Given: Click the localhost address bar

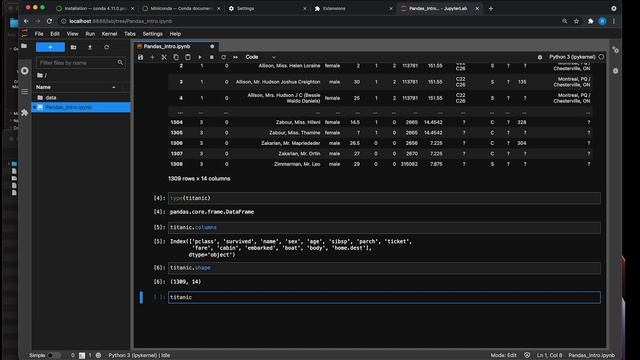Looking at the screenshot, I should pos(310,21).
